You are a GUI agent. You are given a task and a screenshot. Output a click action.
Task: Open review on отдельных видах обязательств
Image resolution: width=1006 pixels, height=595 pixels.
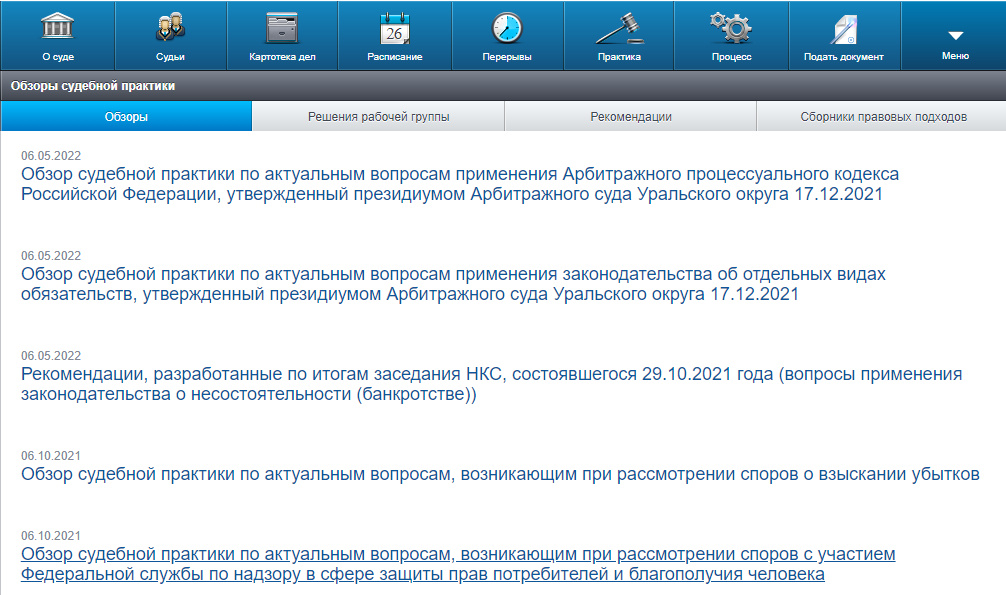point(453,284)
